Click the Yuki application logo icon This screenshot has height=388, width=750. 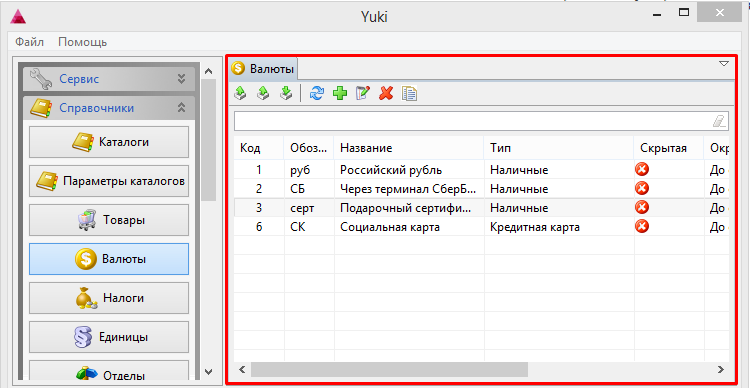[18, 17]
